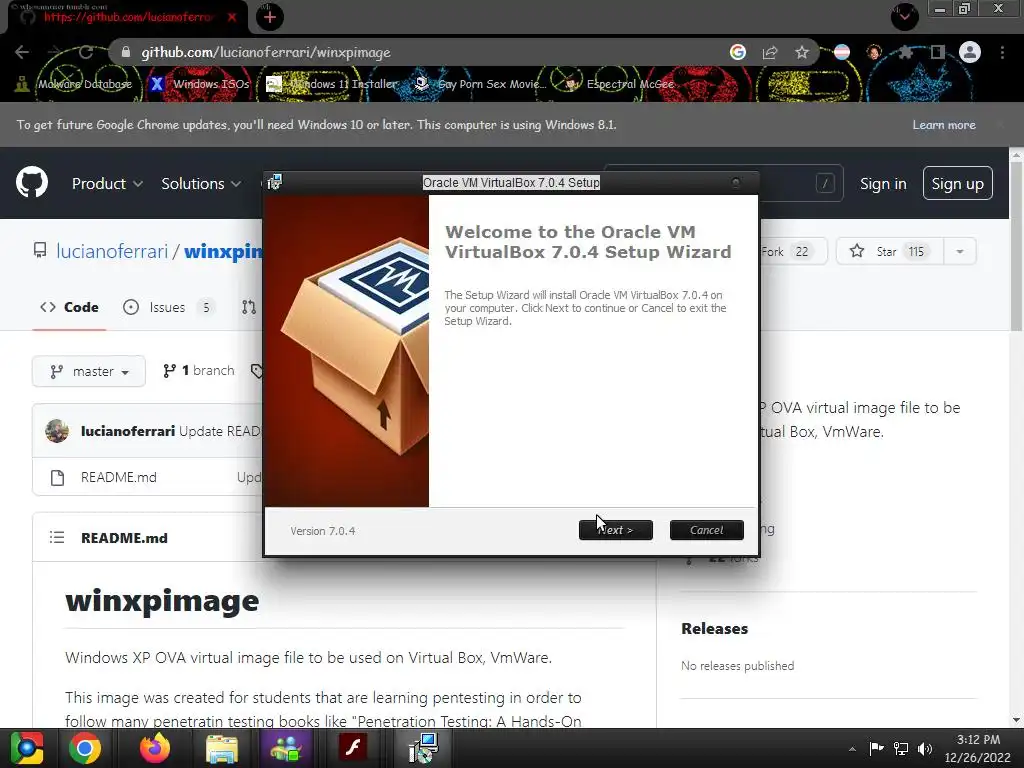Share this page icon
The image size is (1024, 768).
(x=770, y=52)
